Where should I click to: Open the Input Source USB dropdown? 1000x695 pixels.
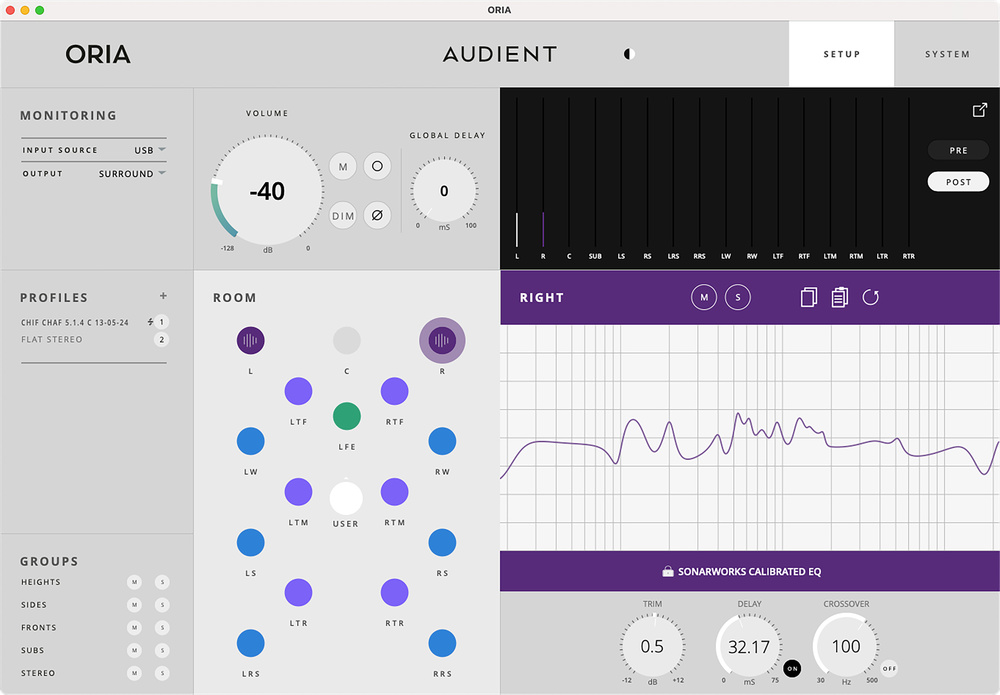tap(150, 150)
